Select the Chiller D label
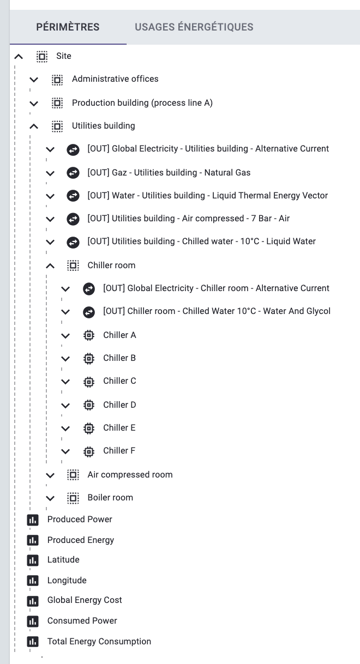Viewport: 360px width, 664px height. pos(119,405)
